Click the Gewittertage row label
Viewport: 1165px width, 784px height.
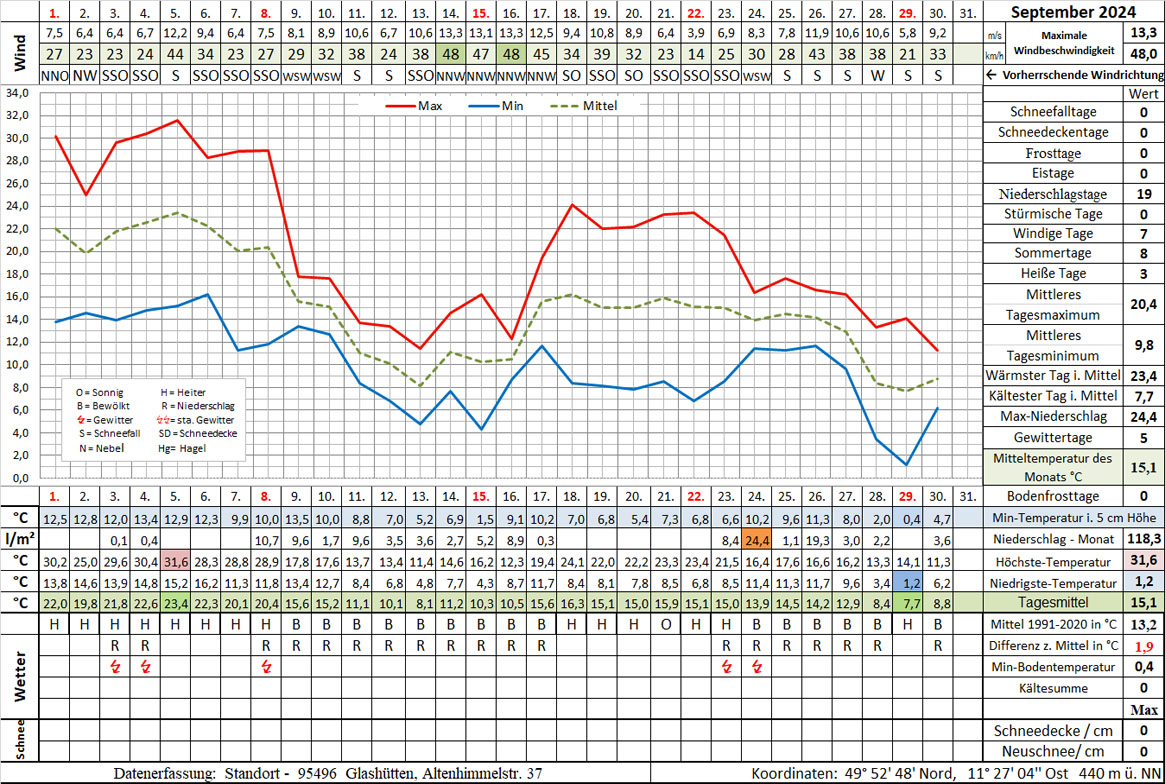click(x=1053, y=437)
